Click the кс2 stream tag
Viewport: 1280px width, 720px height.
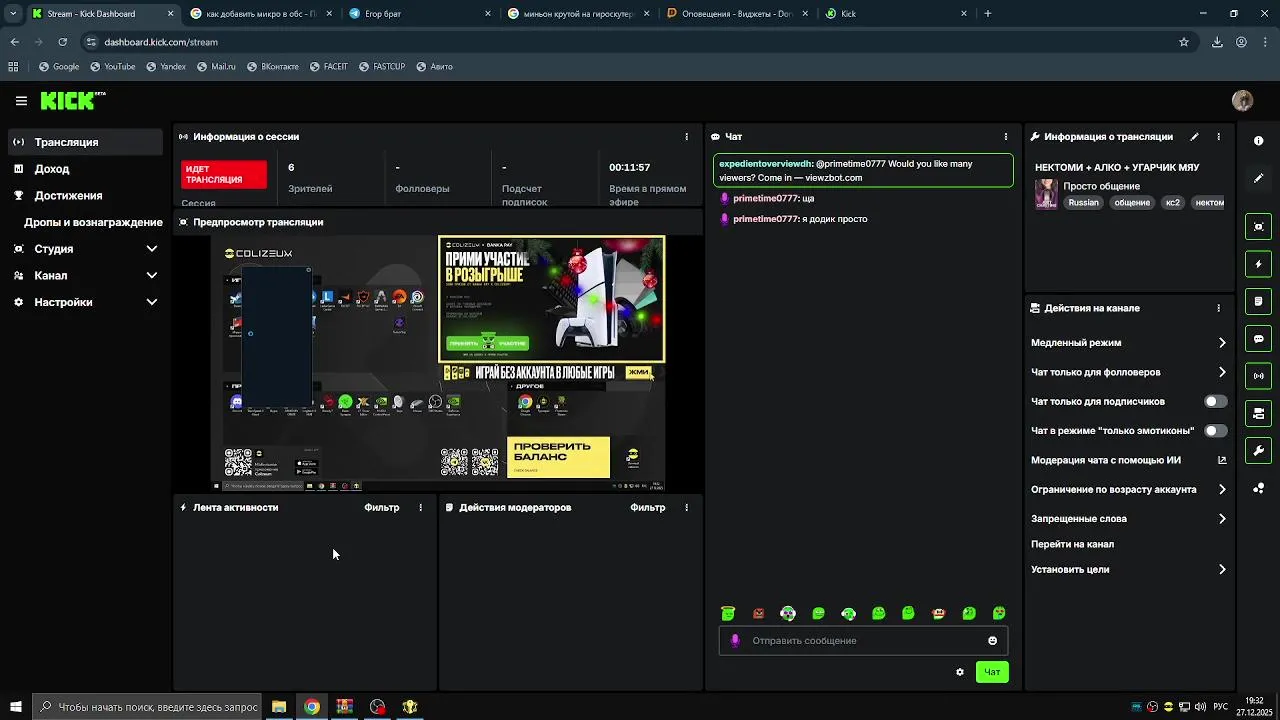[x=1172, y=203]
